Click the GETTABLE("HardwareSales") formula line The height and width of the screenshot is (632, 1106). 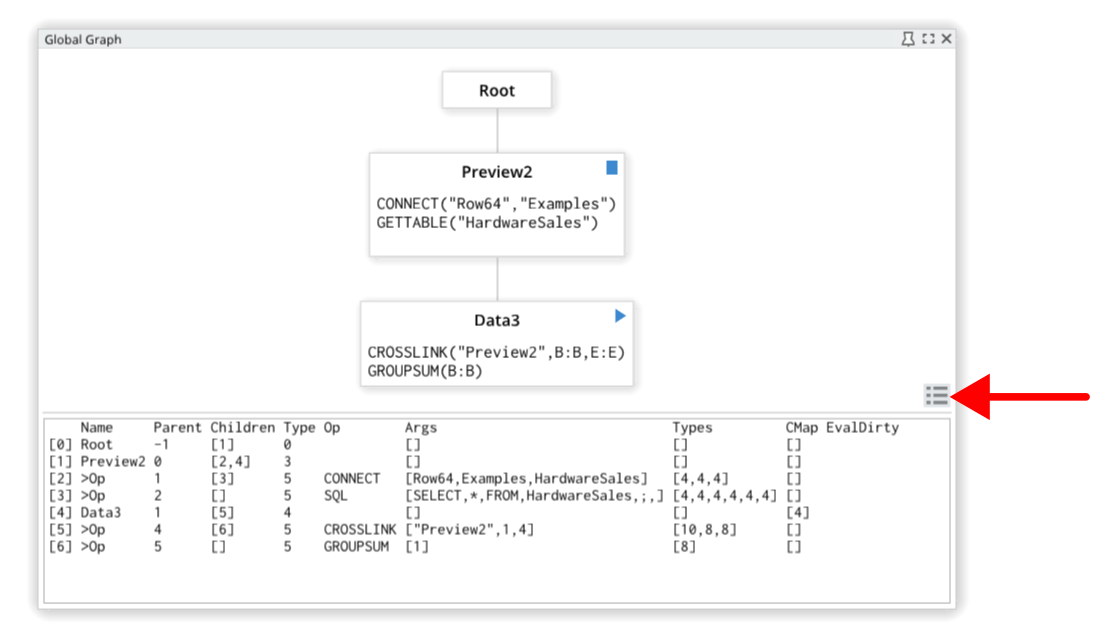[487, 223]
